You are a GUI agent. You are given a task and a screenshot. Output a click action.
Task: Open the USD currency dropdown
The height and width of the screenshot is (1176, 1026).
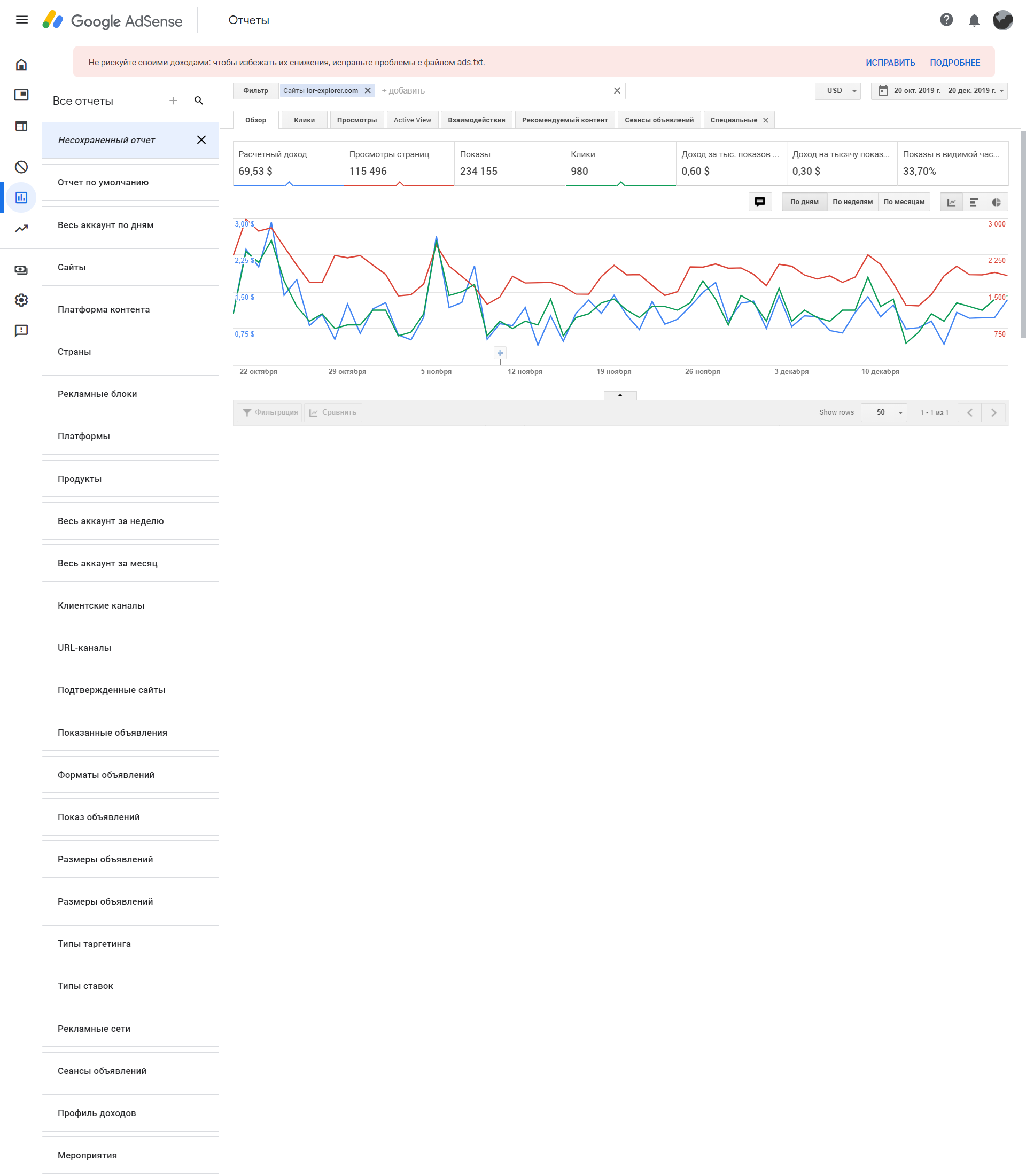[838, 91]
